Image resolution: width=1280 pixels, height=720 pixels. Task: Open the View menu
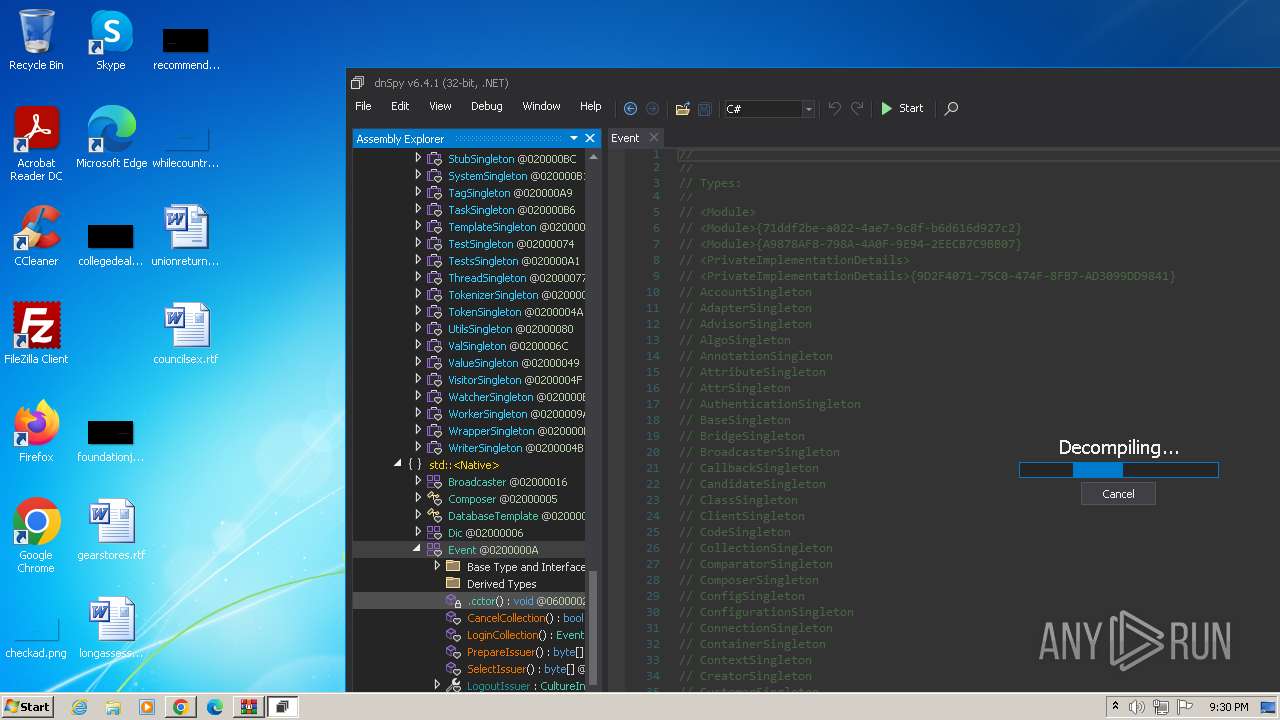coord(440,106)
